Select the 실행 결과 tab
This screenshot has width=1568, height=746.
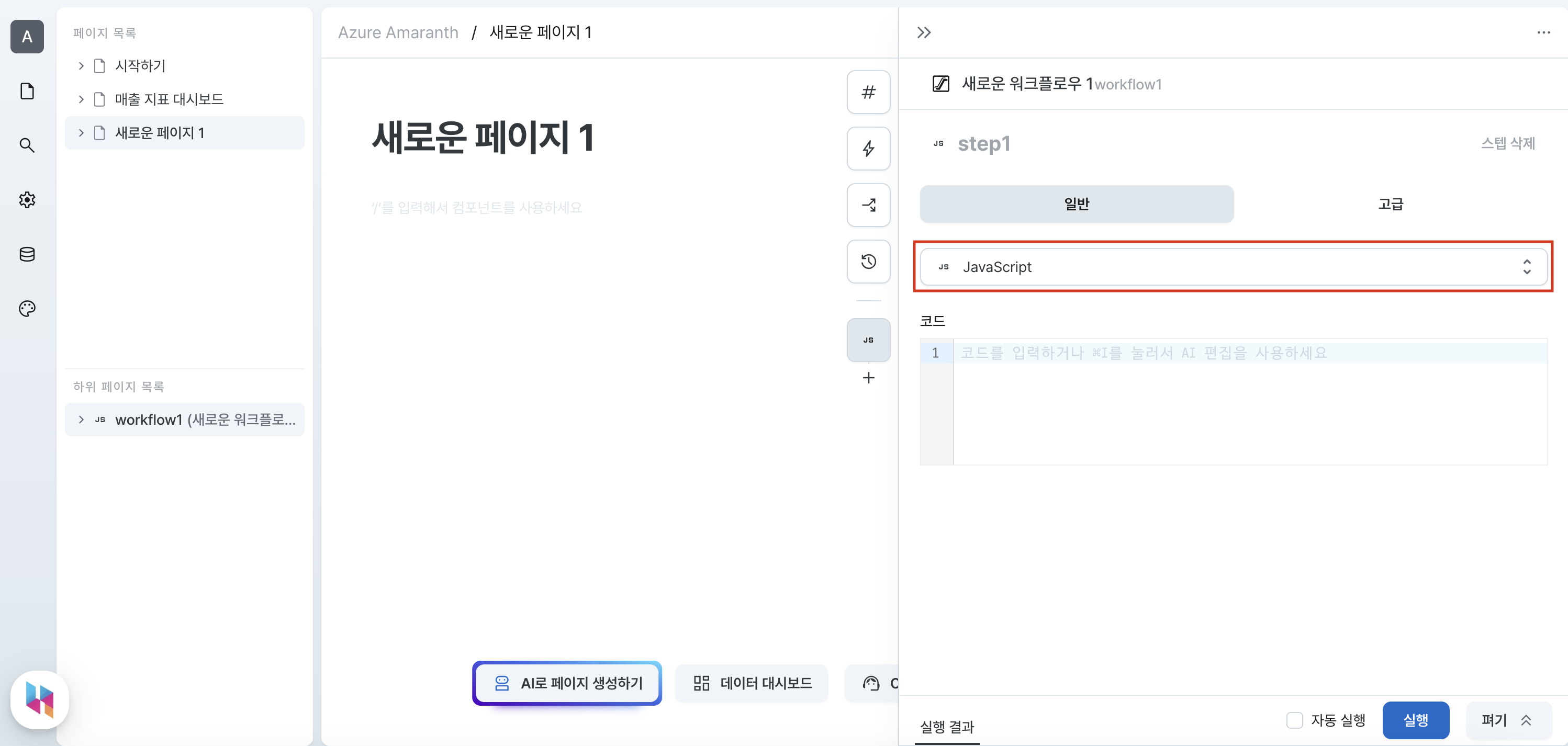[947, 727]
